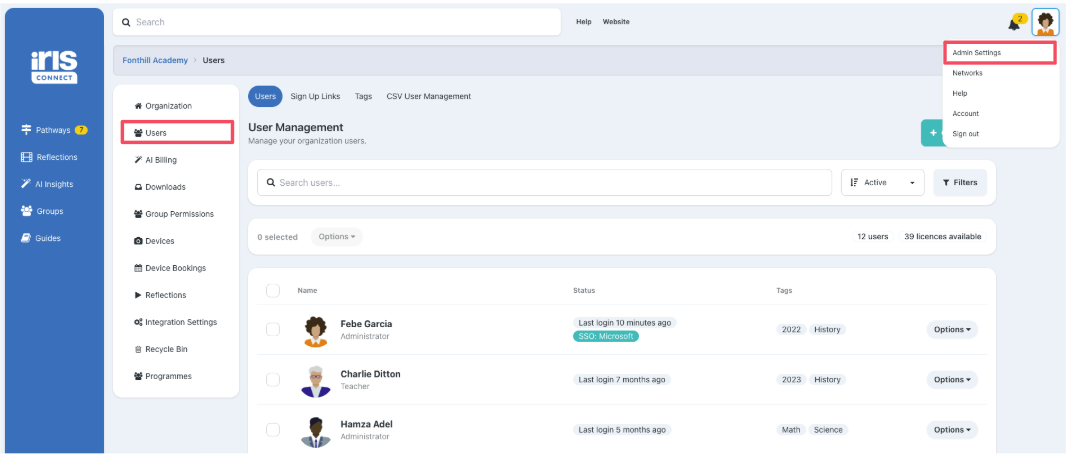Open Devices in the admin menu
The width and height of the screenshot is (1069, 456).
click(x=159, y=241)
